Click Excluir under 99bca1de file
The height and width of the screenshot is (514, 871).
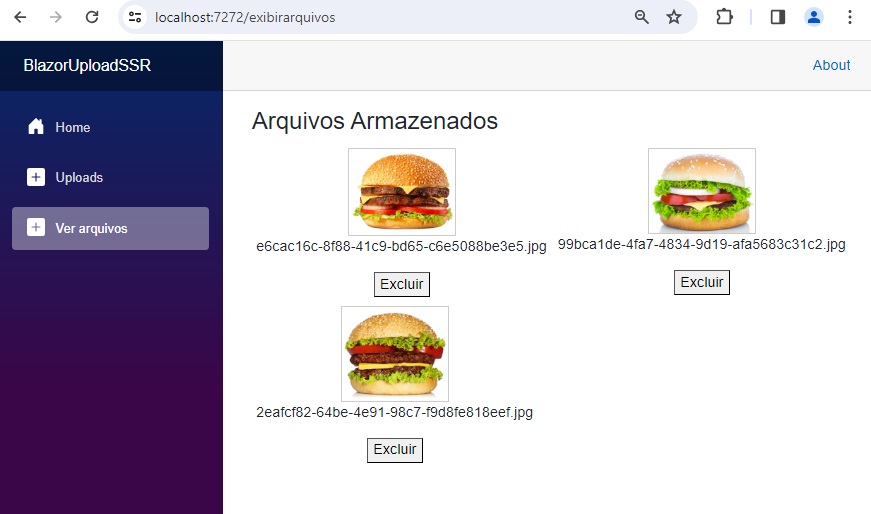(x=702, y=282)
